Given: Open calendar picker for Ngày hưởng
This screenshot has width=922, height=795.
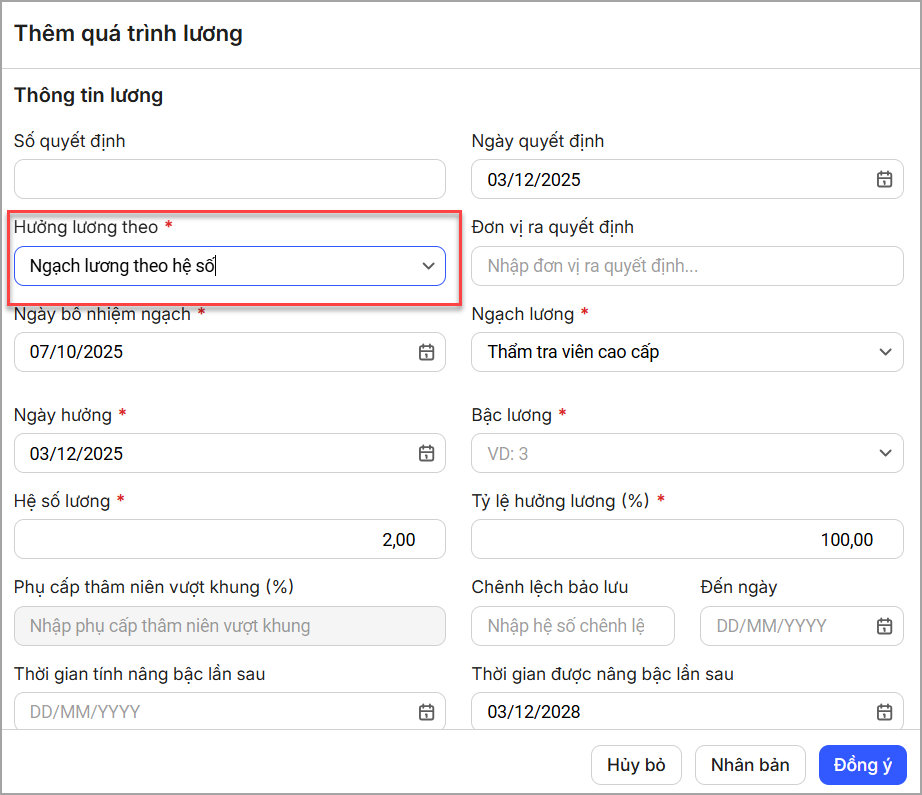Looking at the screenshot, I should click(426, 453).
